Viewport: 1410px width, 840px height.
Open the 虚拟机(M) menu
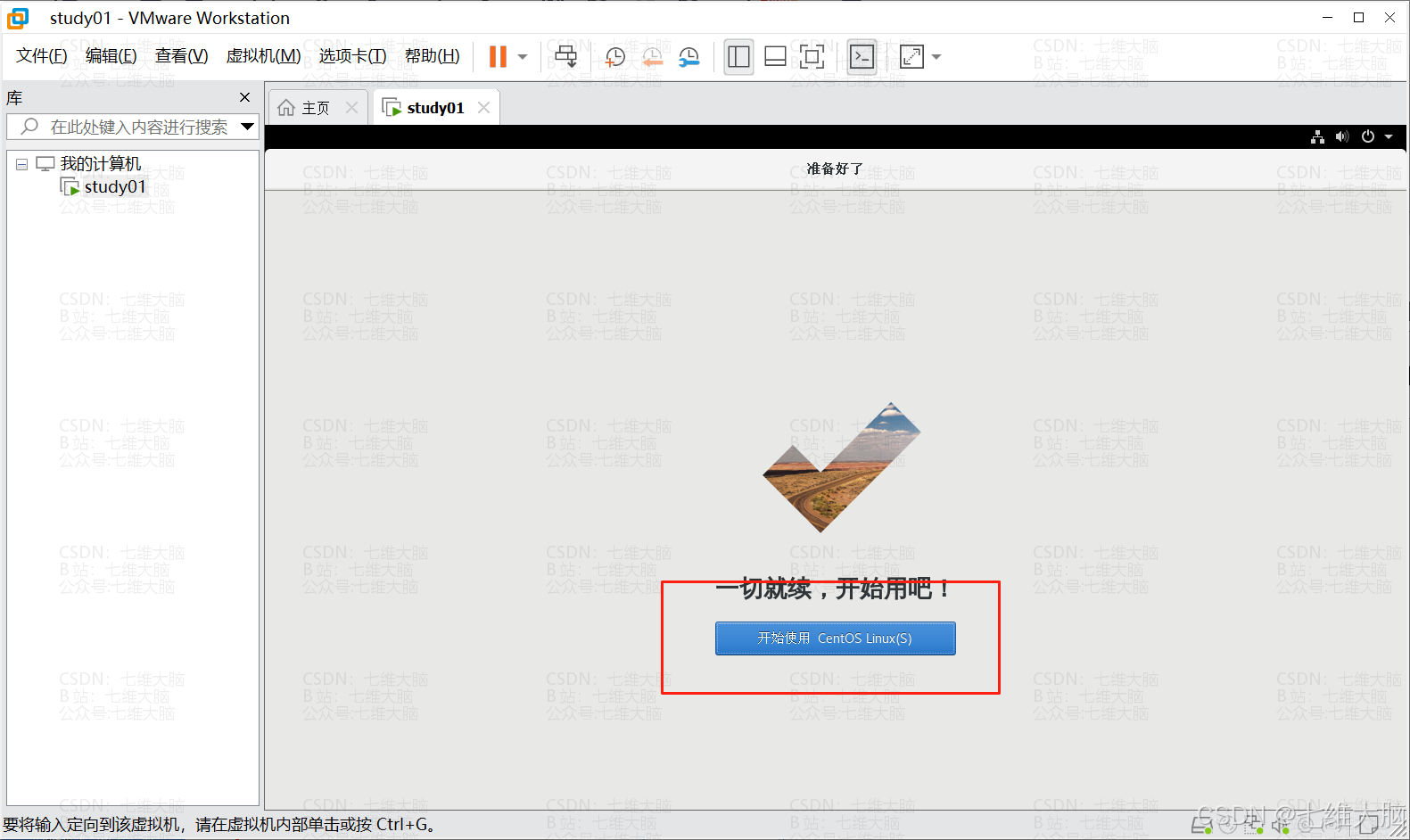pyautogui.click(x=264, y=56)
